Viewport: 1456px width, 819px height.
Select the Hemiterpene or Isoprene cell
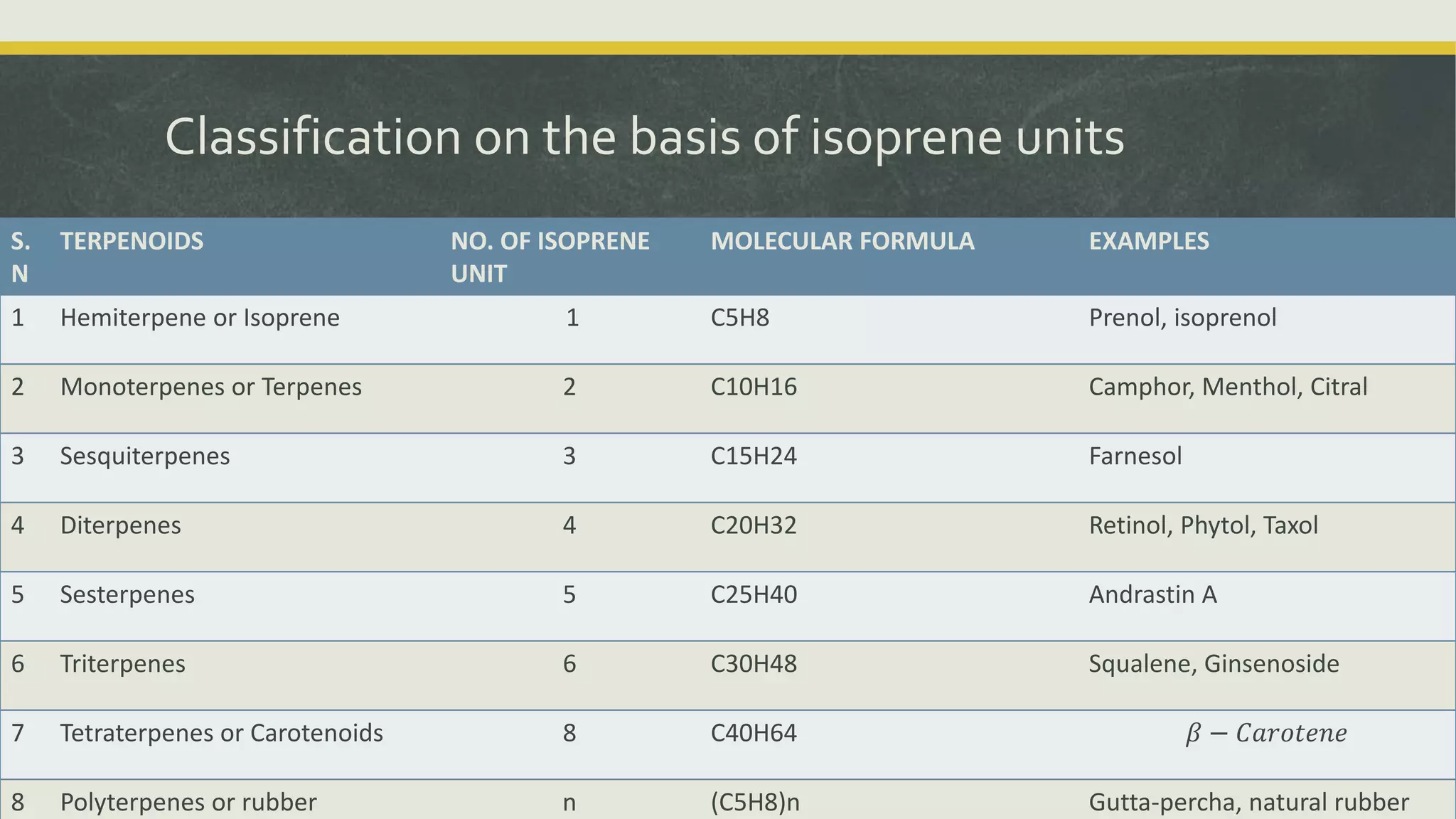200,317
